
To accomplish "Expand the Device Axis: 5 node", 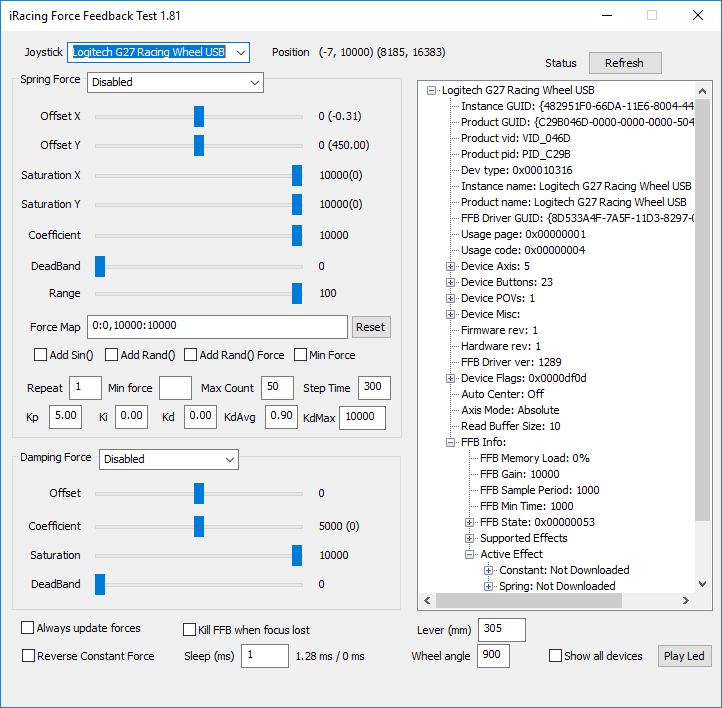I will (x=450, y=267).
